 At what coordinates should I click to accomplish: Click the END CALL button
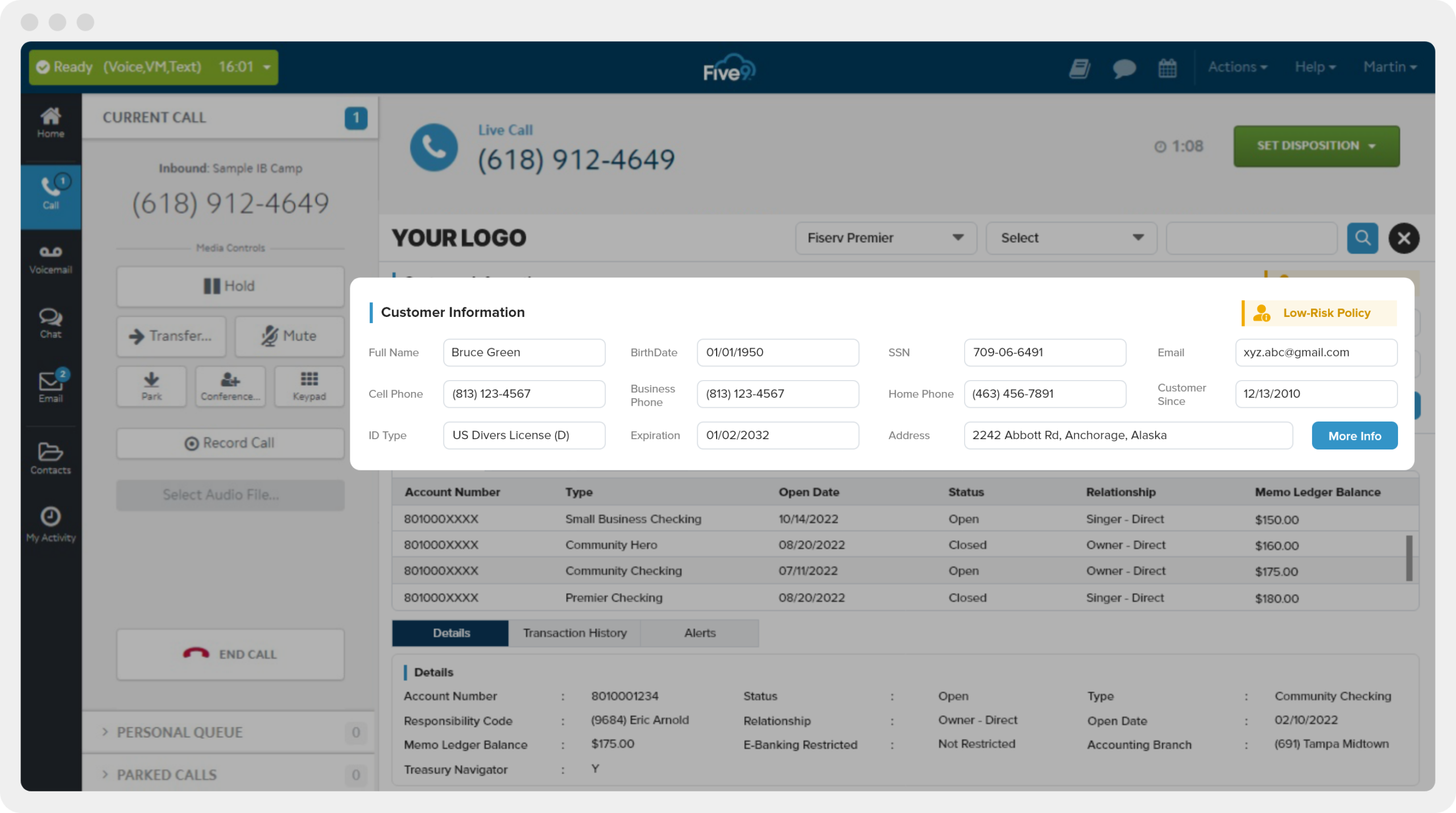pos(230,654)
